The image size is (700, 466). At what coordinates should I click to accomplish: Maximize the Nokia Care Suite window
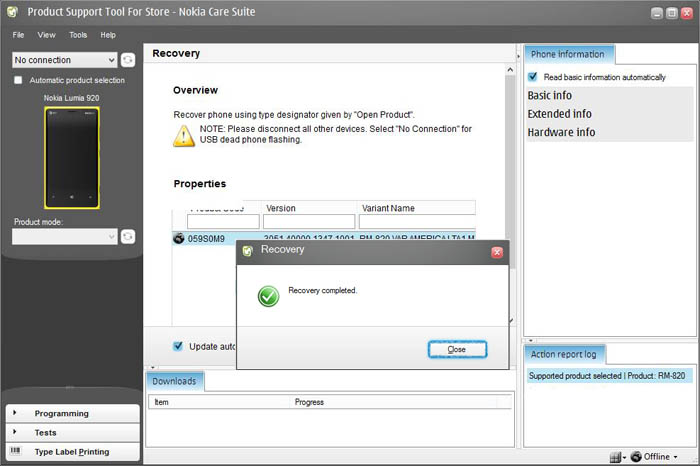click(x=672, y=13)
